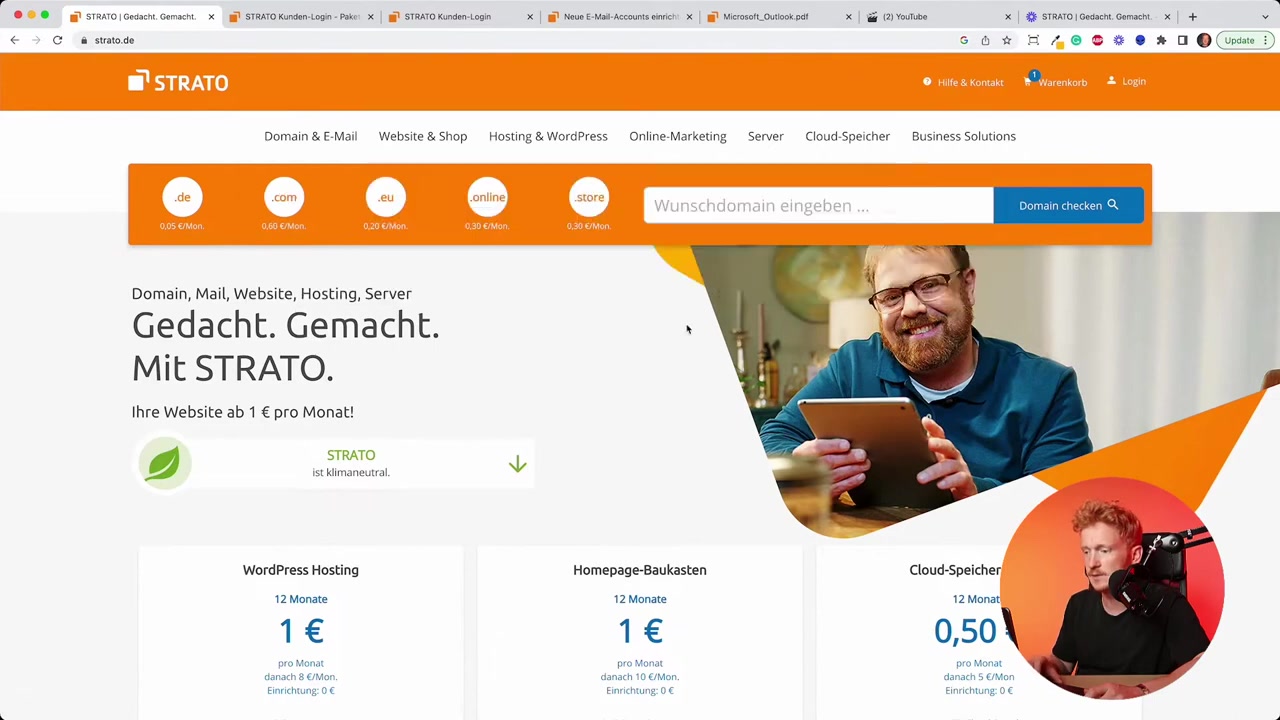Click the Login link
The image size is (1280, 720).
[1126, 81]
